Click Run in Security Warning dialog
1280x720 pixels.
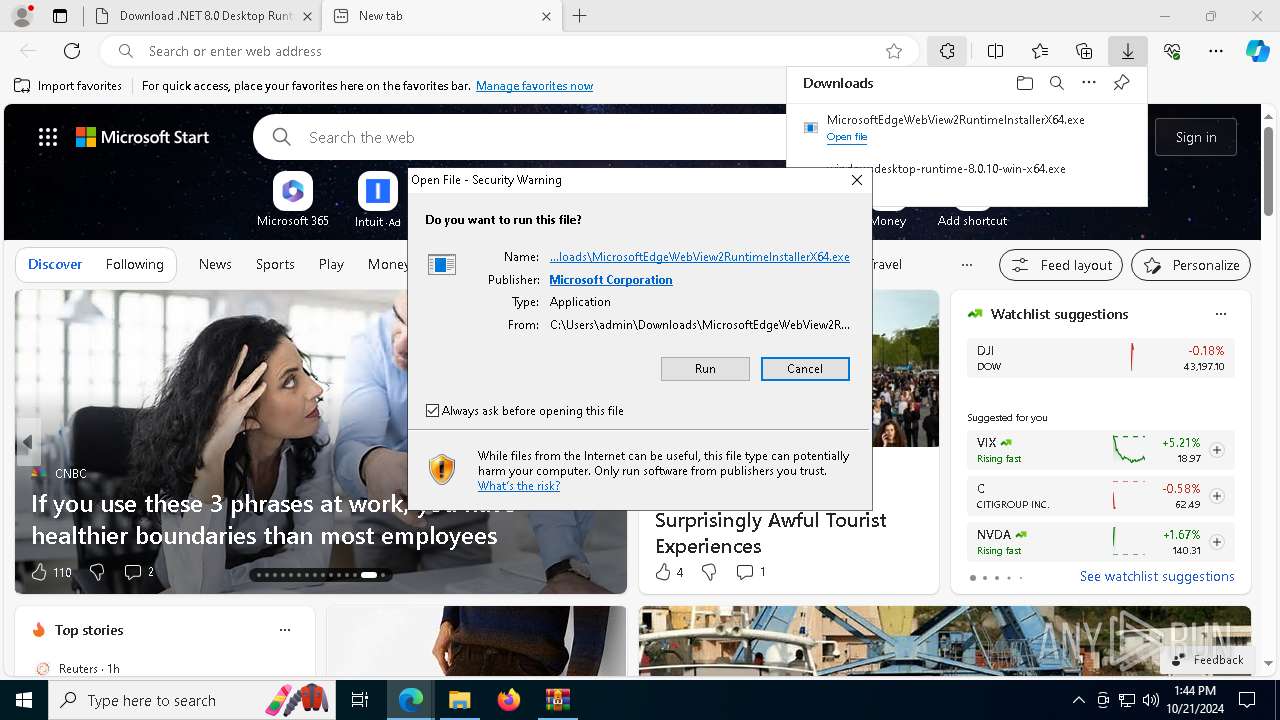pos(705,369)
